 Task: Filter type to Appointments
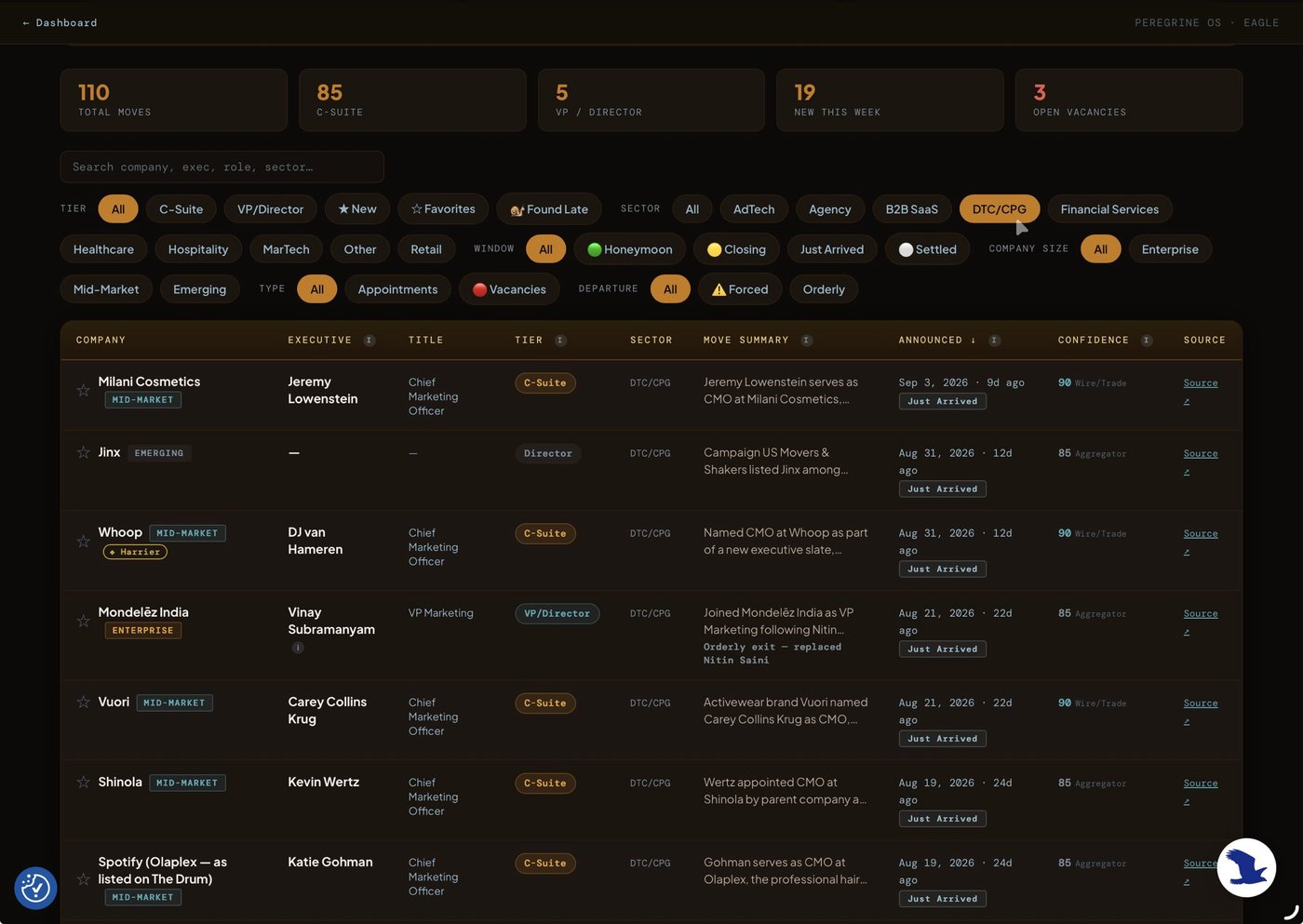(397, 289)
